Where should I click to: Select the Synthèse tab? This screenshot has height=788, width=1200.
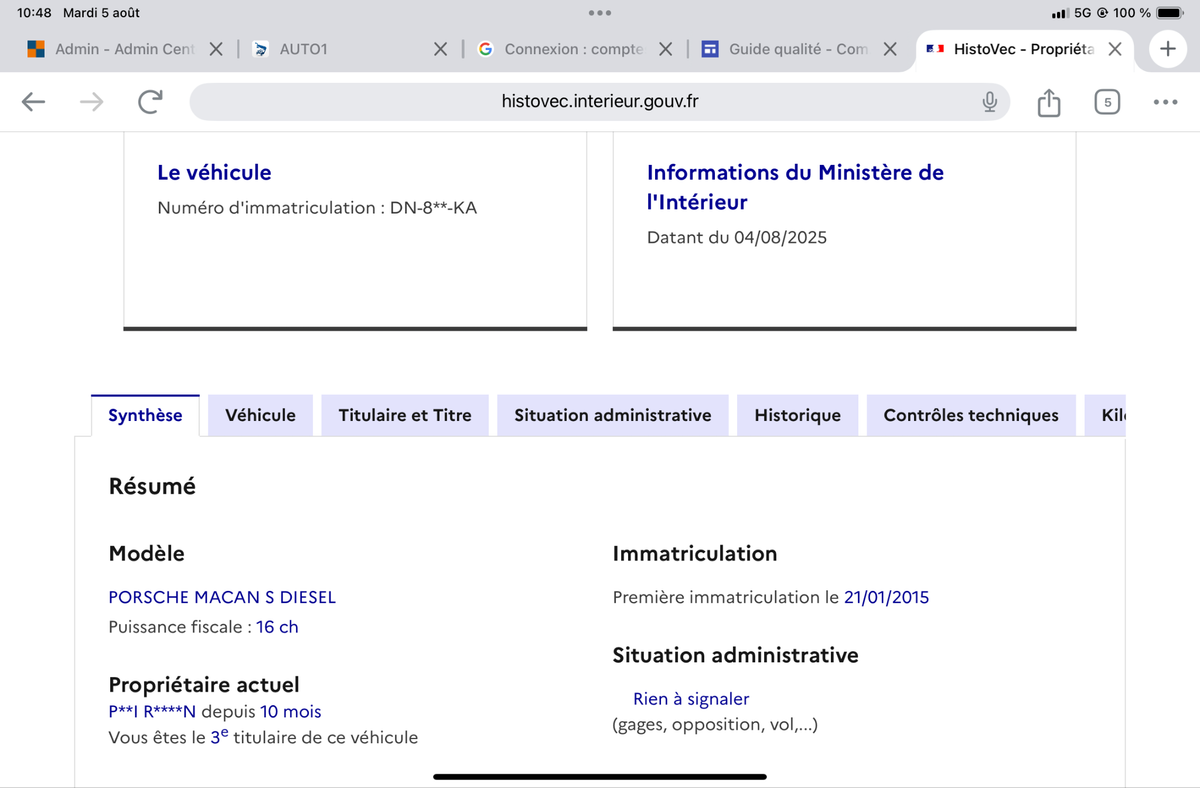coord(145,415)
